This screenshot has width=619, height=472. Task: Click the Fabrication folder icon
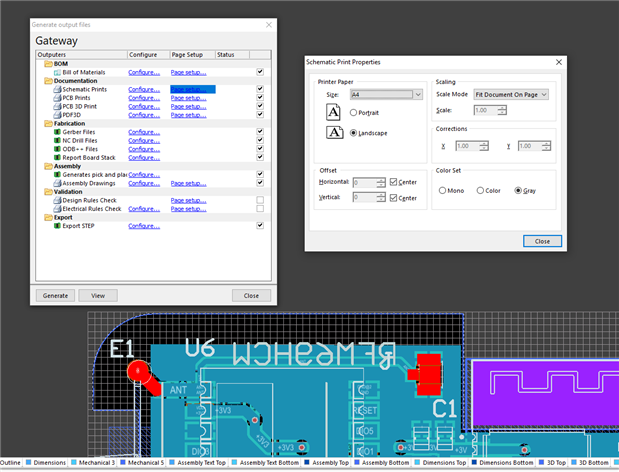pyautogui.click(x=48, y=123)
